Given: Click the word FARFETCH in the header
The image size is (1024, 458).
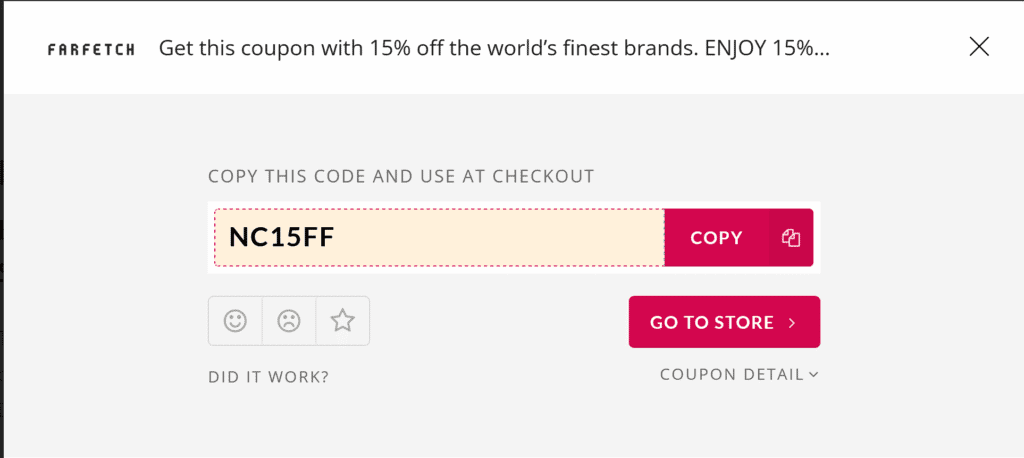Looking at the screenshot, I should pos(91,50).
